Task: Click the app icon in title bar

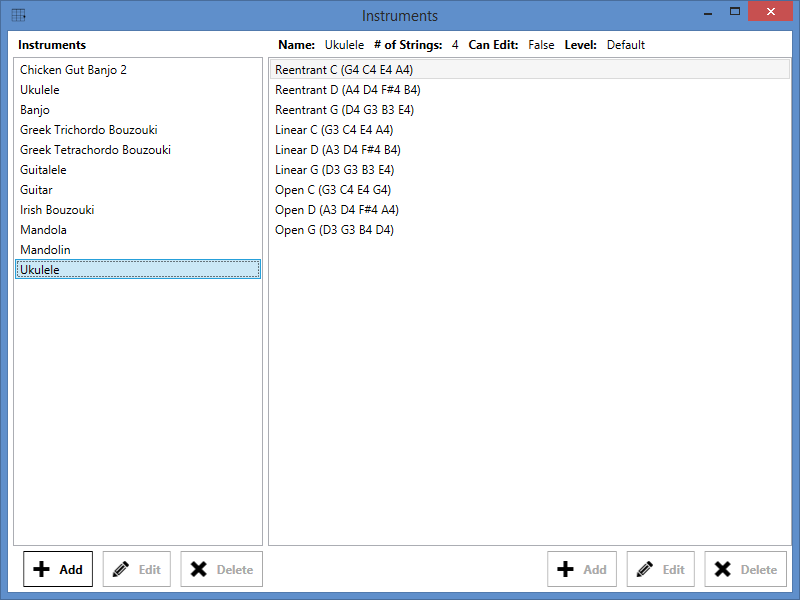Action: (18, 15)
